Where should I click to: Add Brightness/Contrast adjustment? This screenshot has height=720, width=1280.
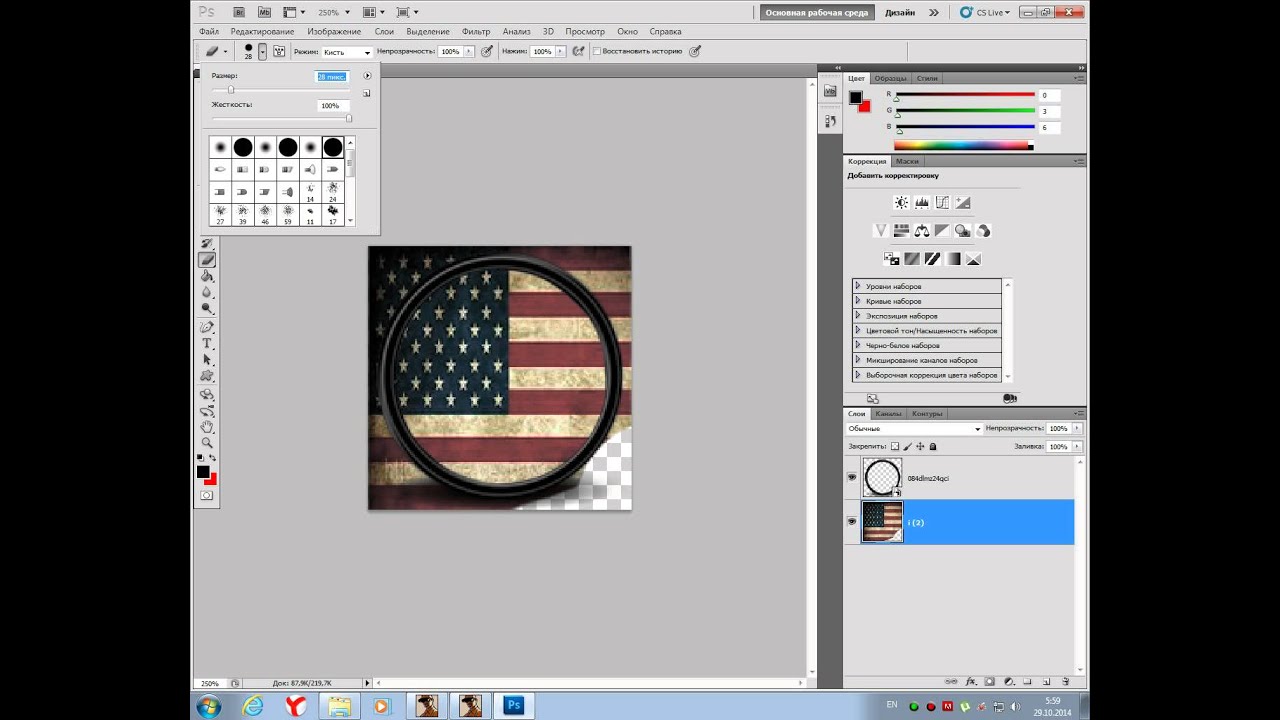[x=901, y=202]
